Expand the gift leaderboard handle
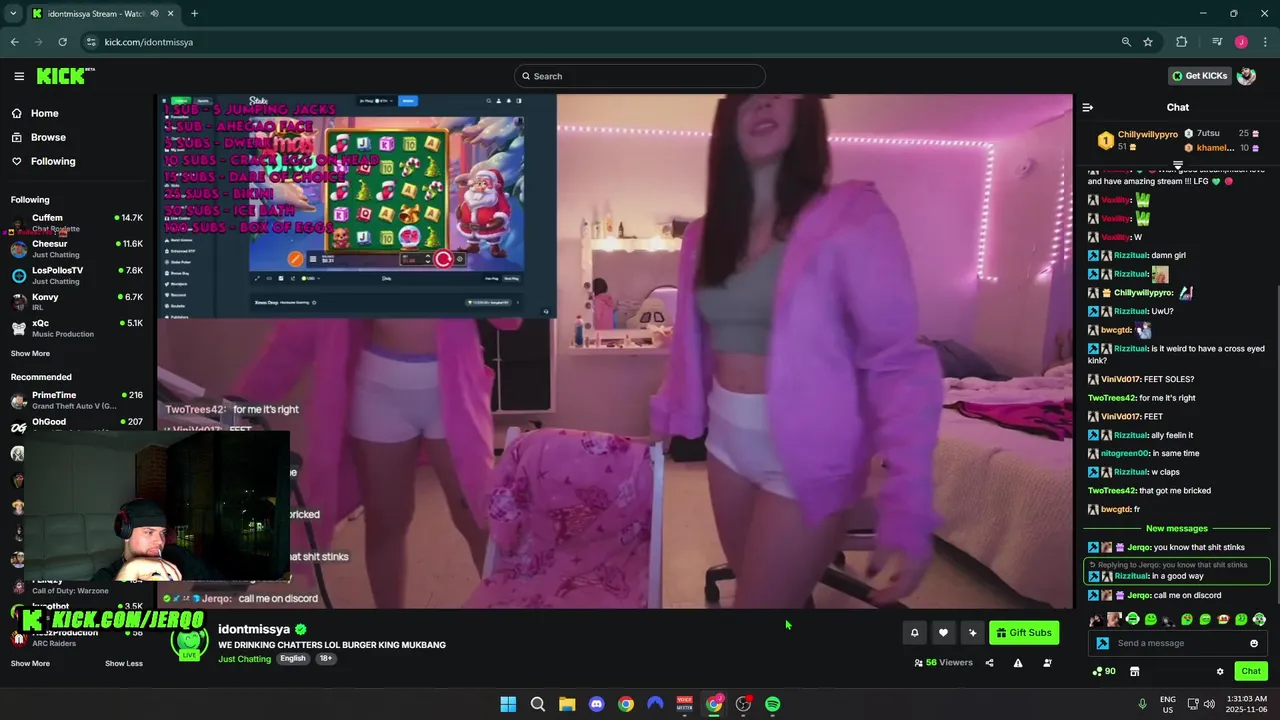Image resolution: width=1280 pixels, height=720 pixels. point(1178,165)
